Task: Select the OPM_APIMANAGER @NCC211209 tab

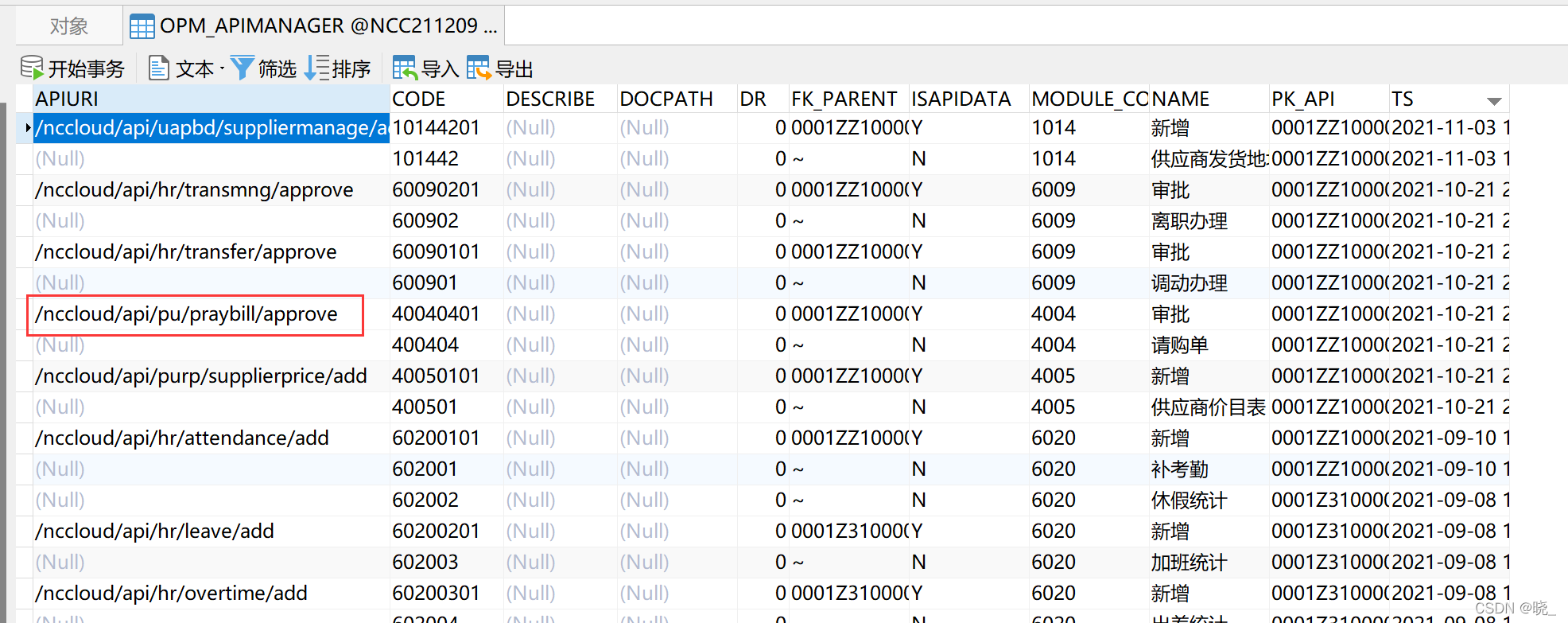Action: (x=315, y=26)
